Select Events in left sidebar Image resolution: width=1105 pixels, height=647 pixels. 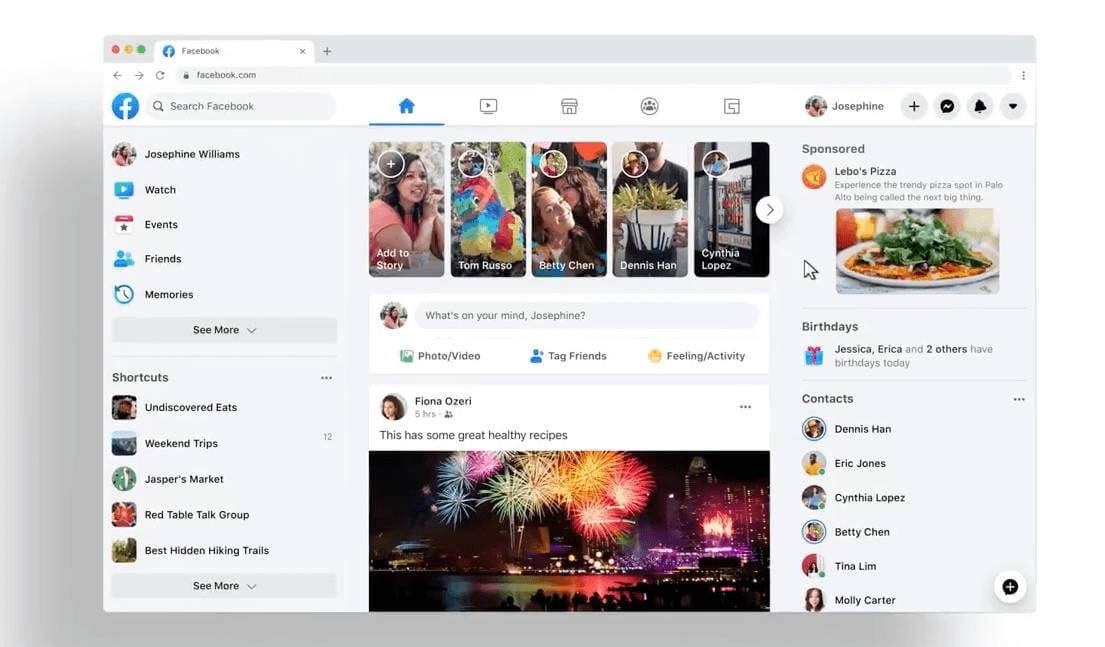[160, 225]
